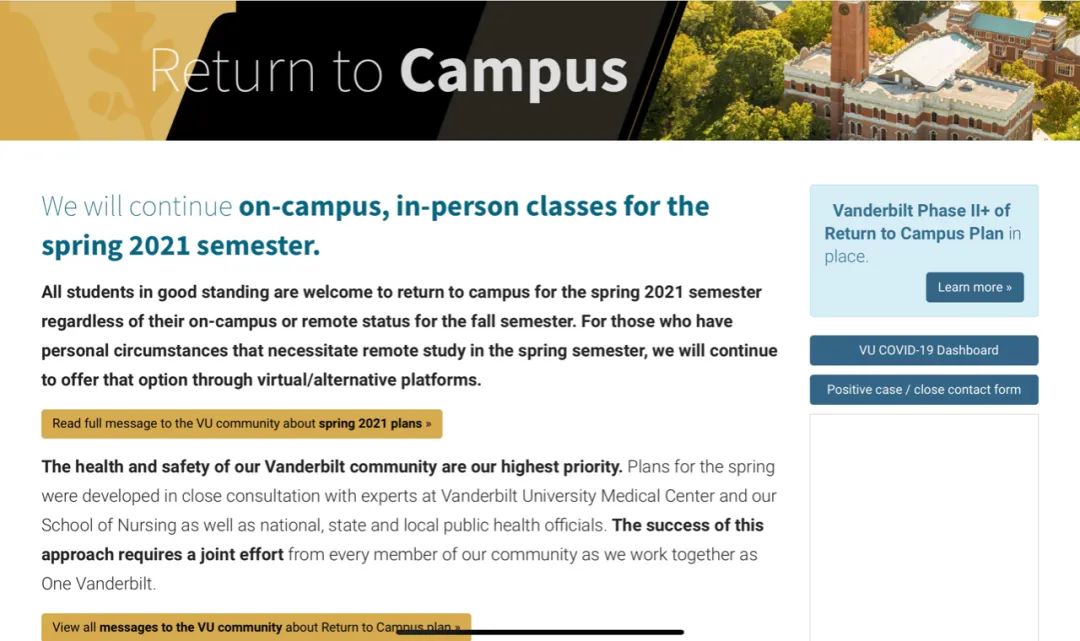The image size is (1080, 641).
Task: Click the on-campus, in-person classes headline
Action: tap(375, 225)
